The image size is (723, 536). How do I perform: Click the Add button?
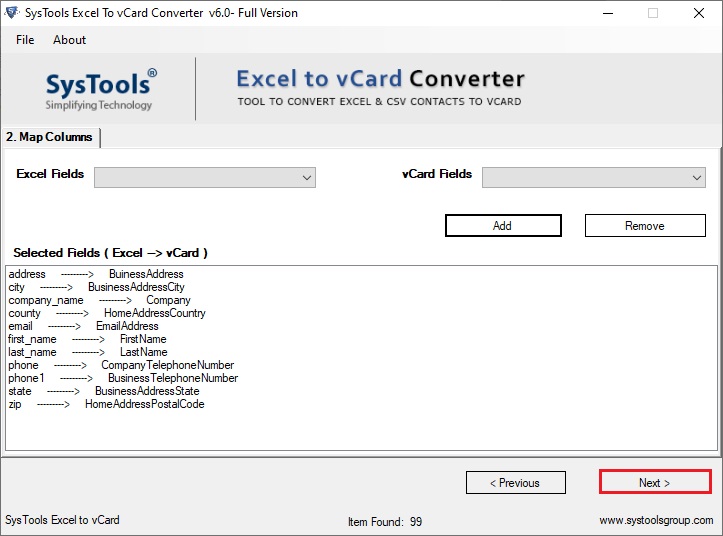[503, 226]
